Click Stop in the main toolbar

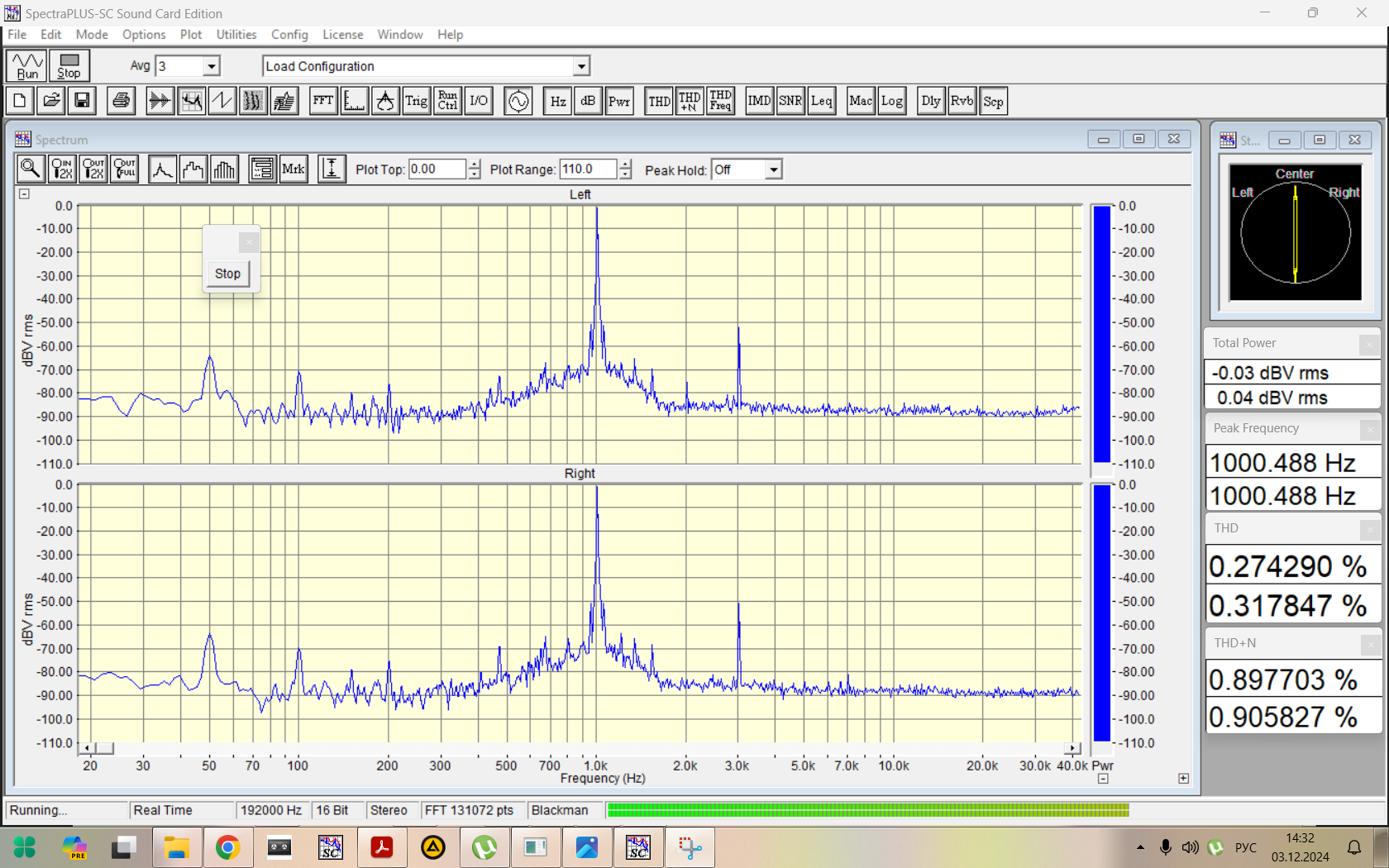(x=69, y=65)
